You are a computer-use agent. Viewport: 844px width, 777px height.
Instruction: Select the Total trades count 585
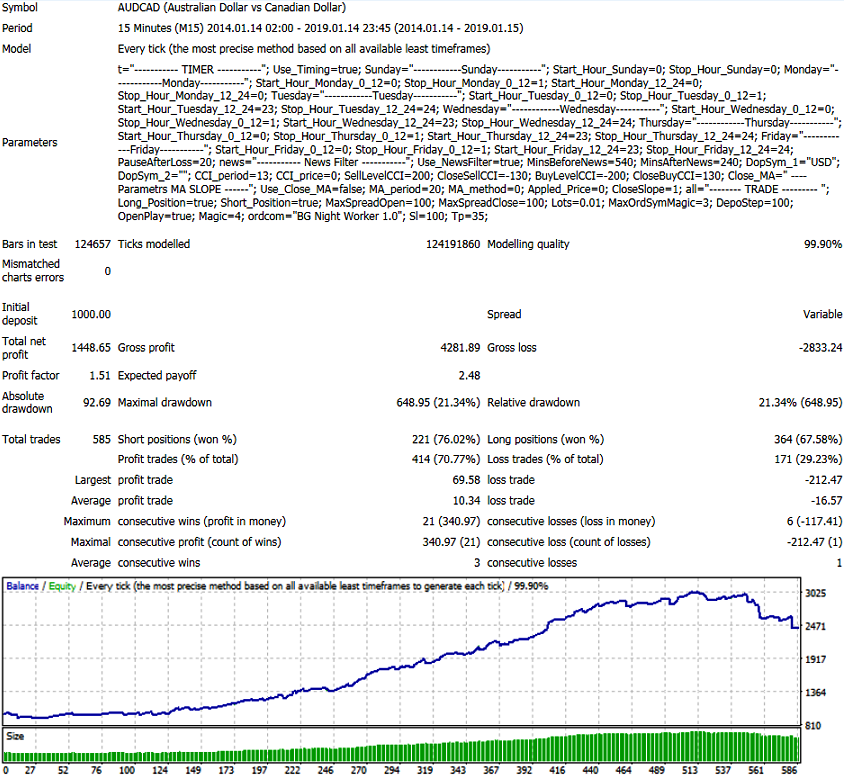[x=101, y=440]
